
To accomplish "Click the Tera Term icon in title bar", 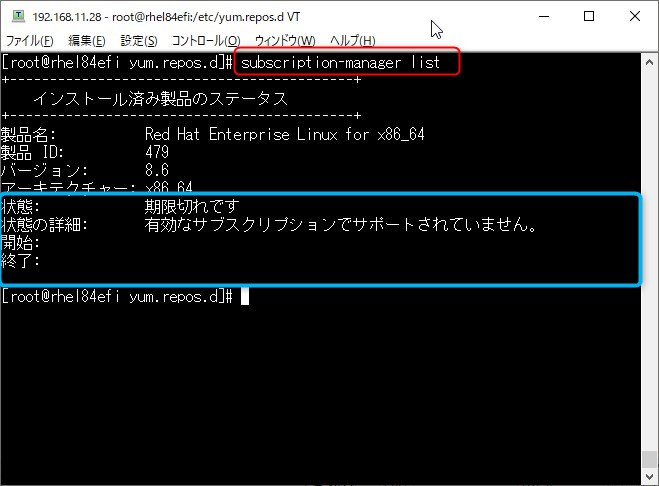I will [18, 16].
